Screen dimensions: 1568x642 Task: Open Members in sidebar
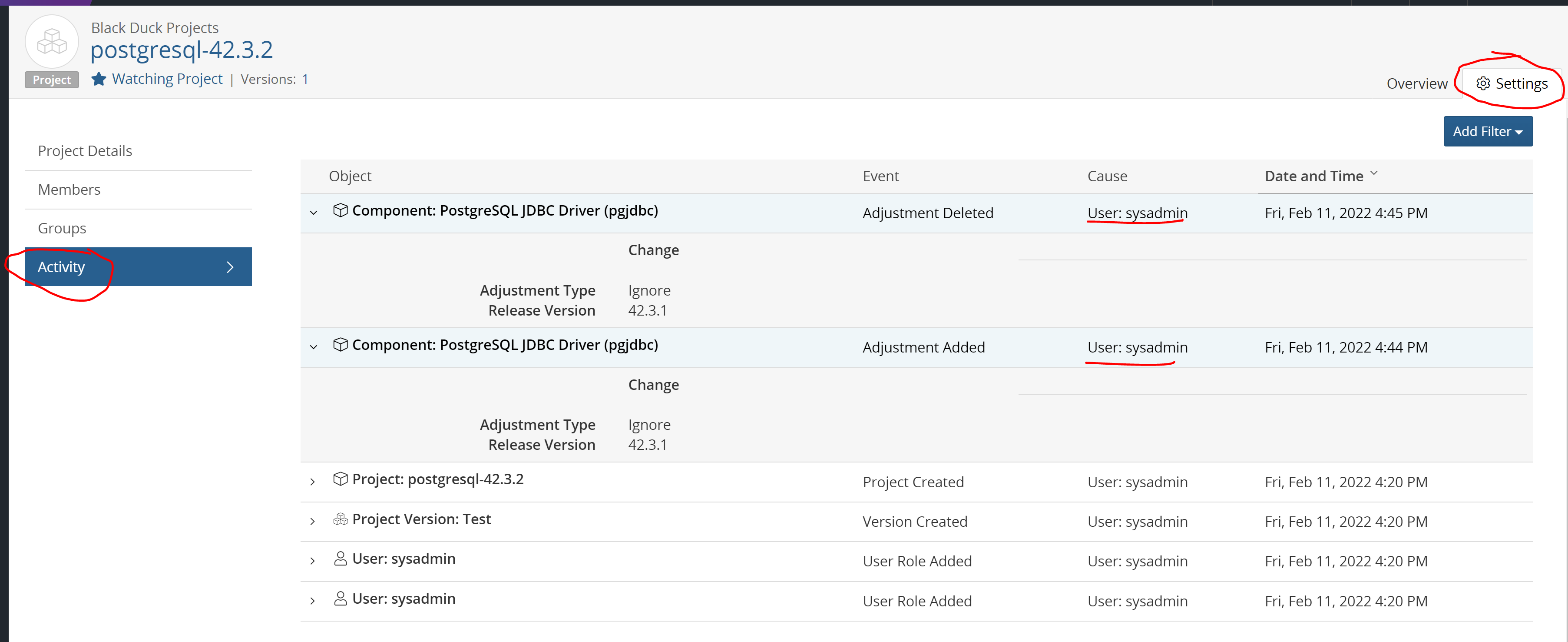pos(138,190)
